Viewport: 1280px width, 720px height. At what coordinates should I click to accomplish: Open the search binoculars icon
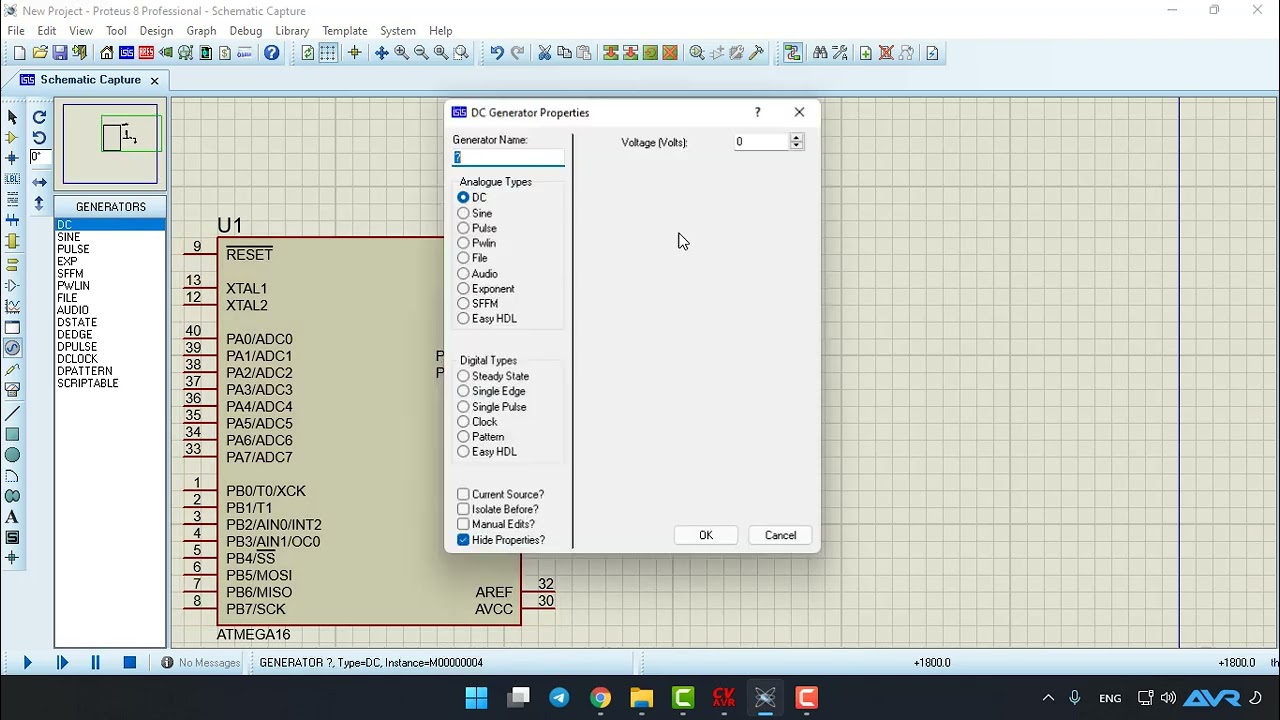(x=820, y=53)
